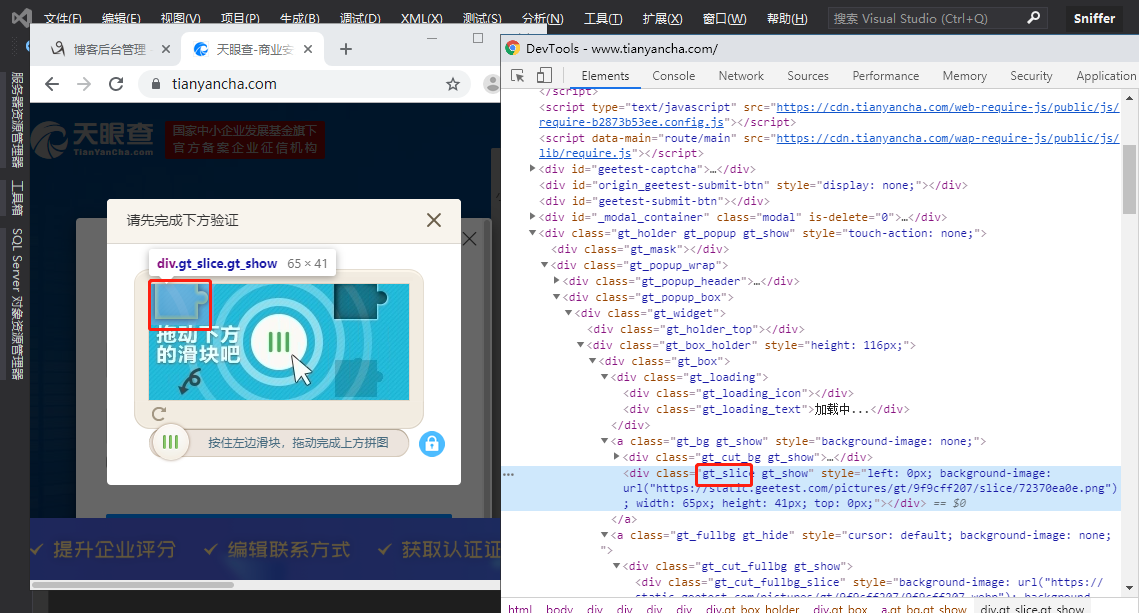This screenshot has height=613, width=1139.
Task: Activate DevTools element inspector tool
Action: click(x=518, y=76)
